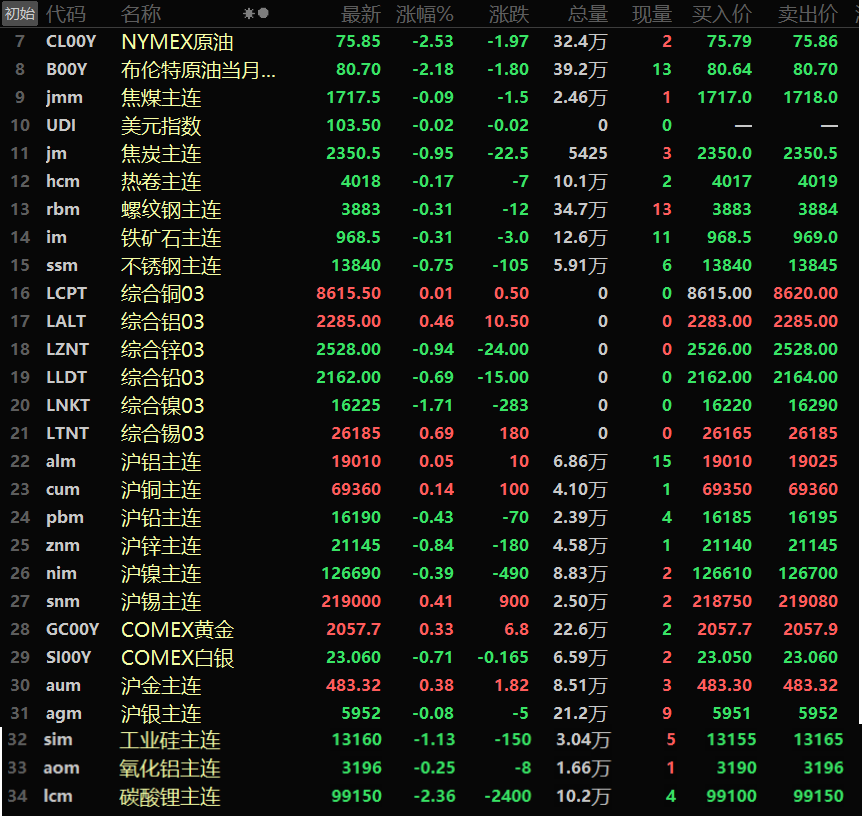Sort quotes by the 总量 column
This screenshot has height=816, width=863.
(x=587, y=14)
